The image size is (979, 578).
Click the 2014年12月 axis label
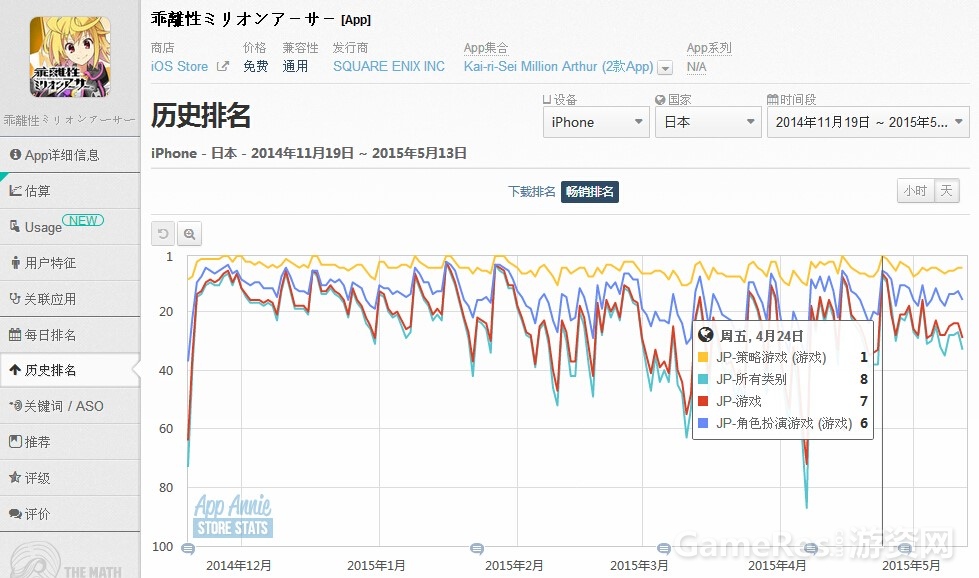(239, 566)
